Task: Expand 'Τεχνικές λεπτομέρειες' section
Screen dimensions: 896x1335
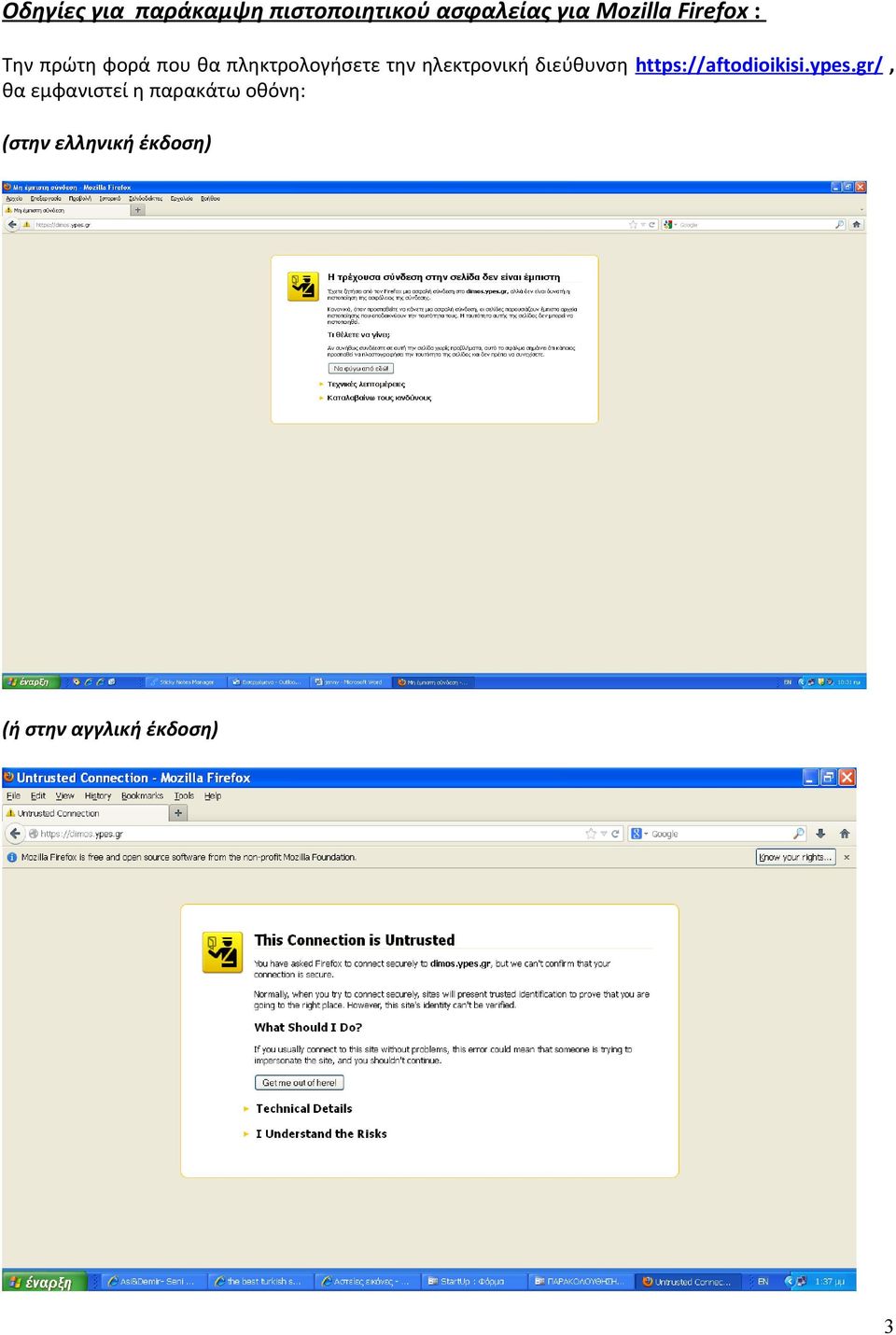Action: (x=362, y=384)
